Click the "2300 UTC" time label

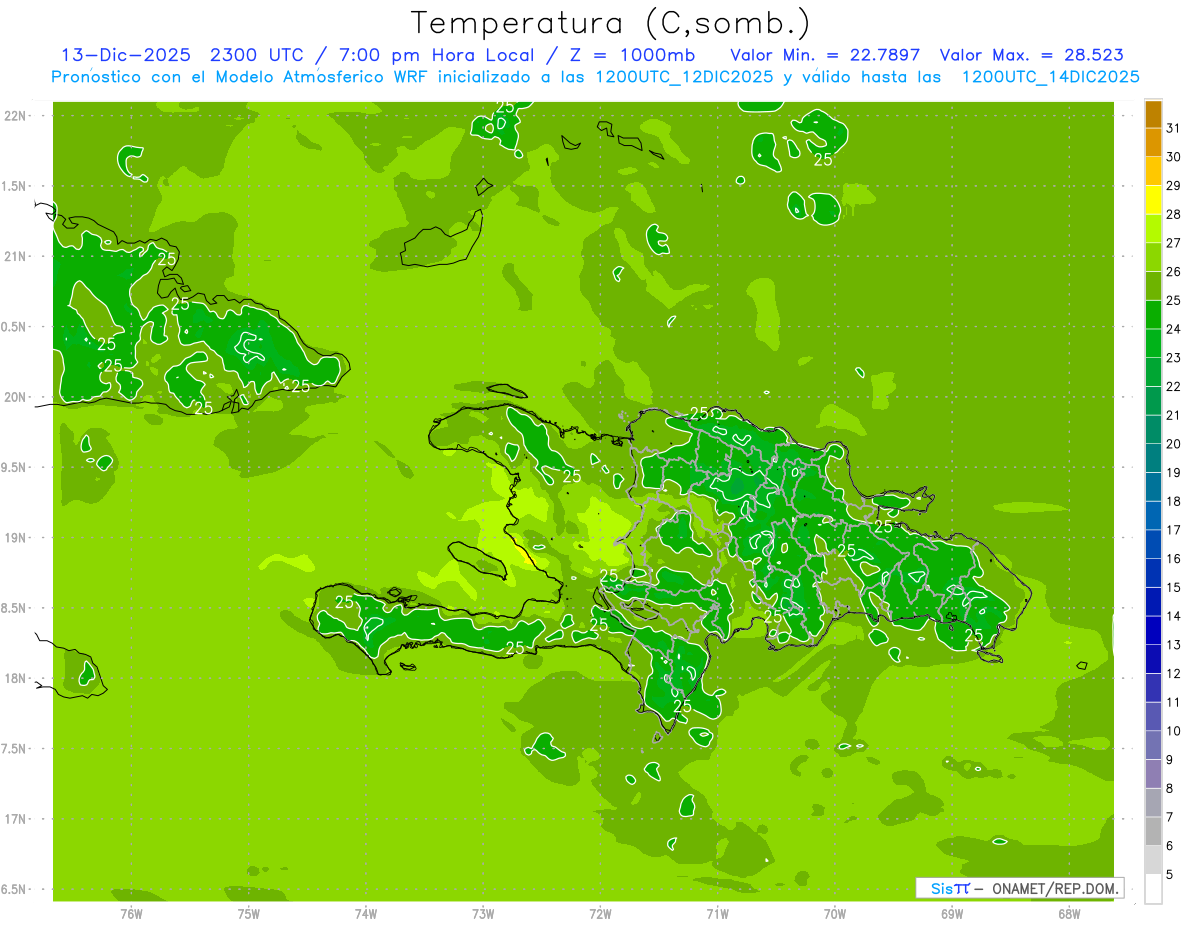tap(260, 55)
